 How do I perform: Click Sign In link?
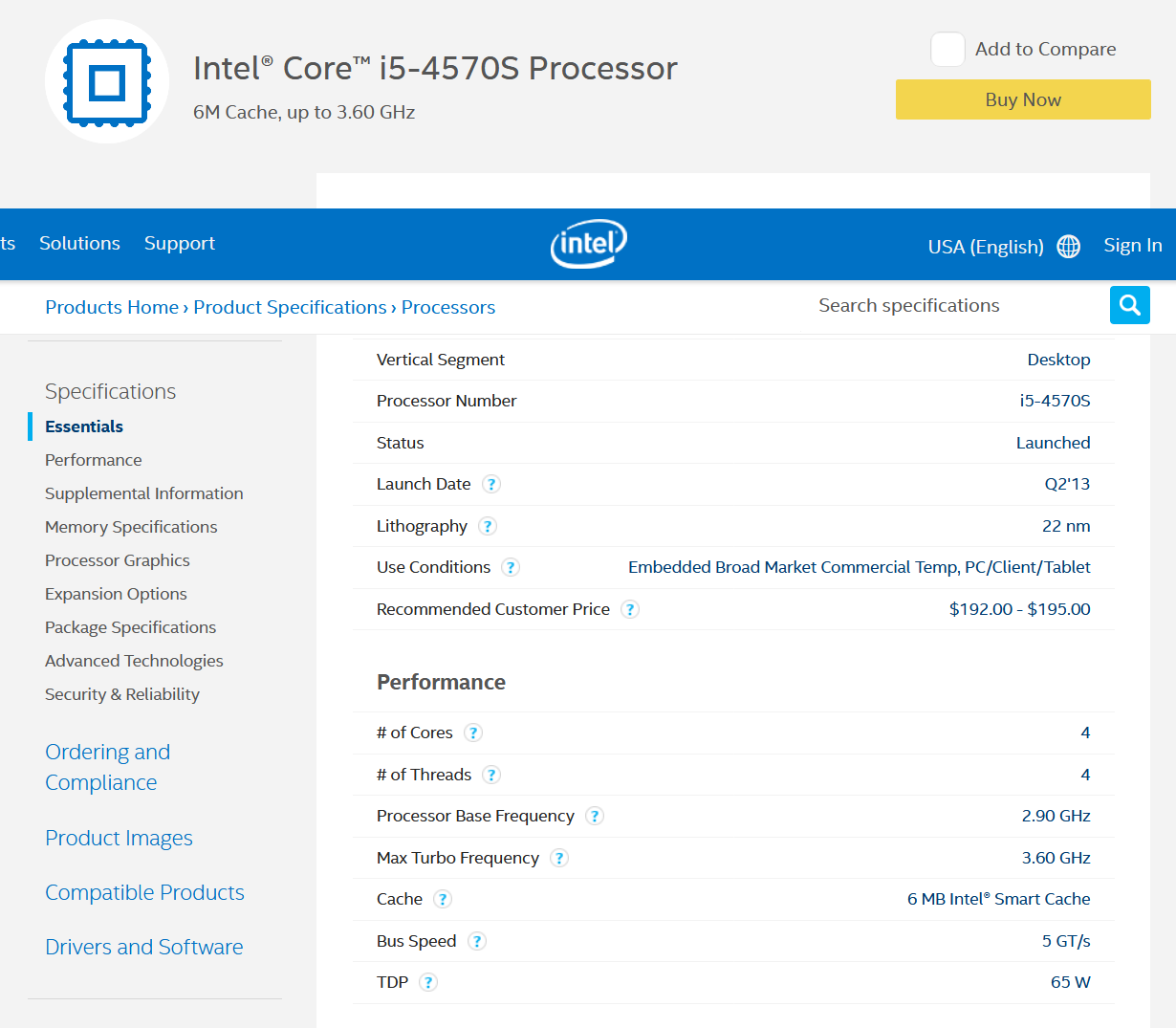click(1132, 245)
